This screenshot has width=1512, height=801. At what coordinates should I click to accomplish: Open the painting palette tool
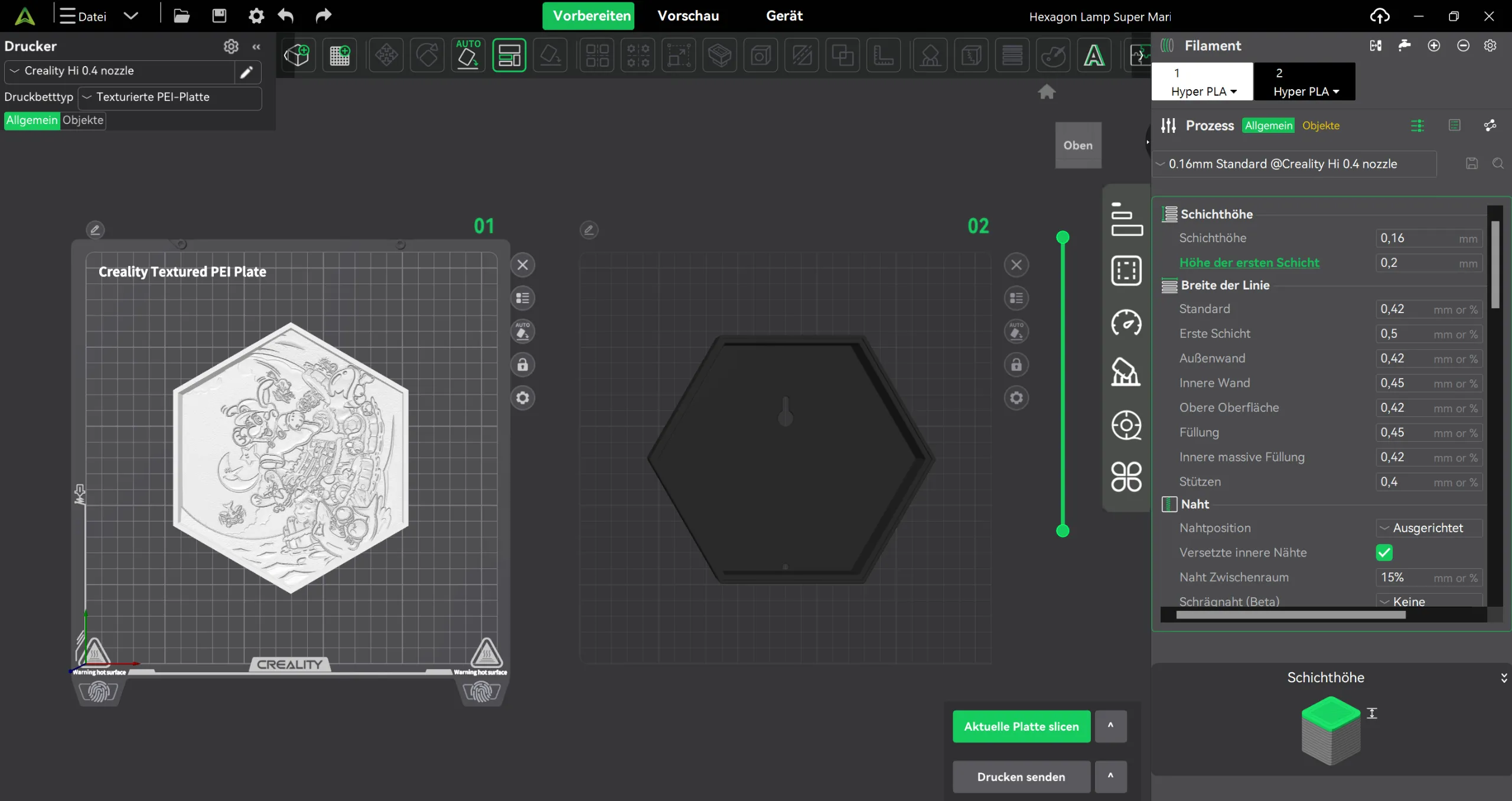point(1054,55)
